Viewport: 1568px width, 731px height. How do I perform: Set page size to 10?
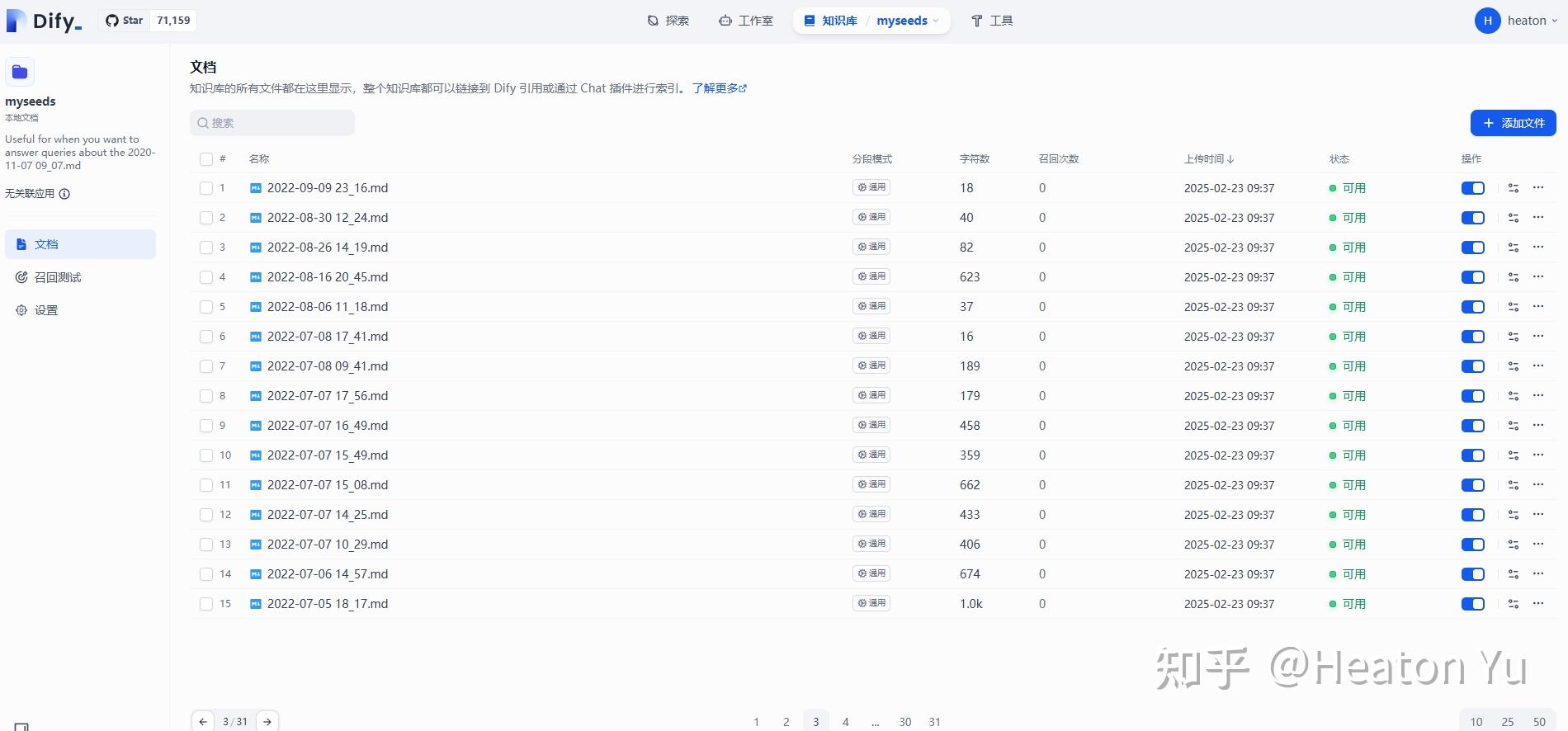1476,722
